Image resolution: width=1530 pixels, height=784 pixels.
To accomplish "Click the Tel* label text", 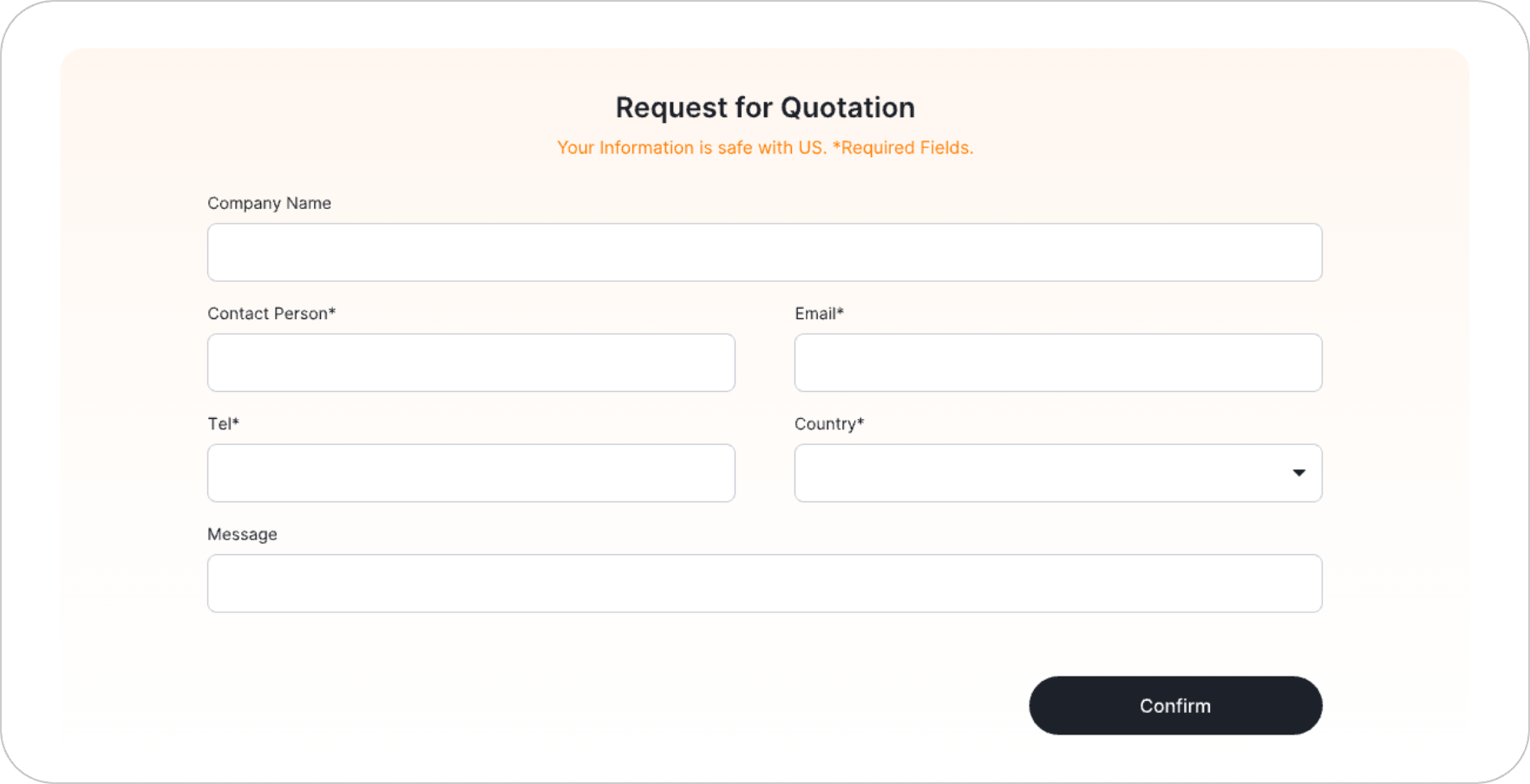I will (x=223, y=423).
